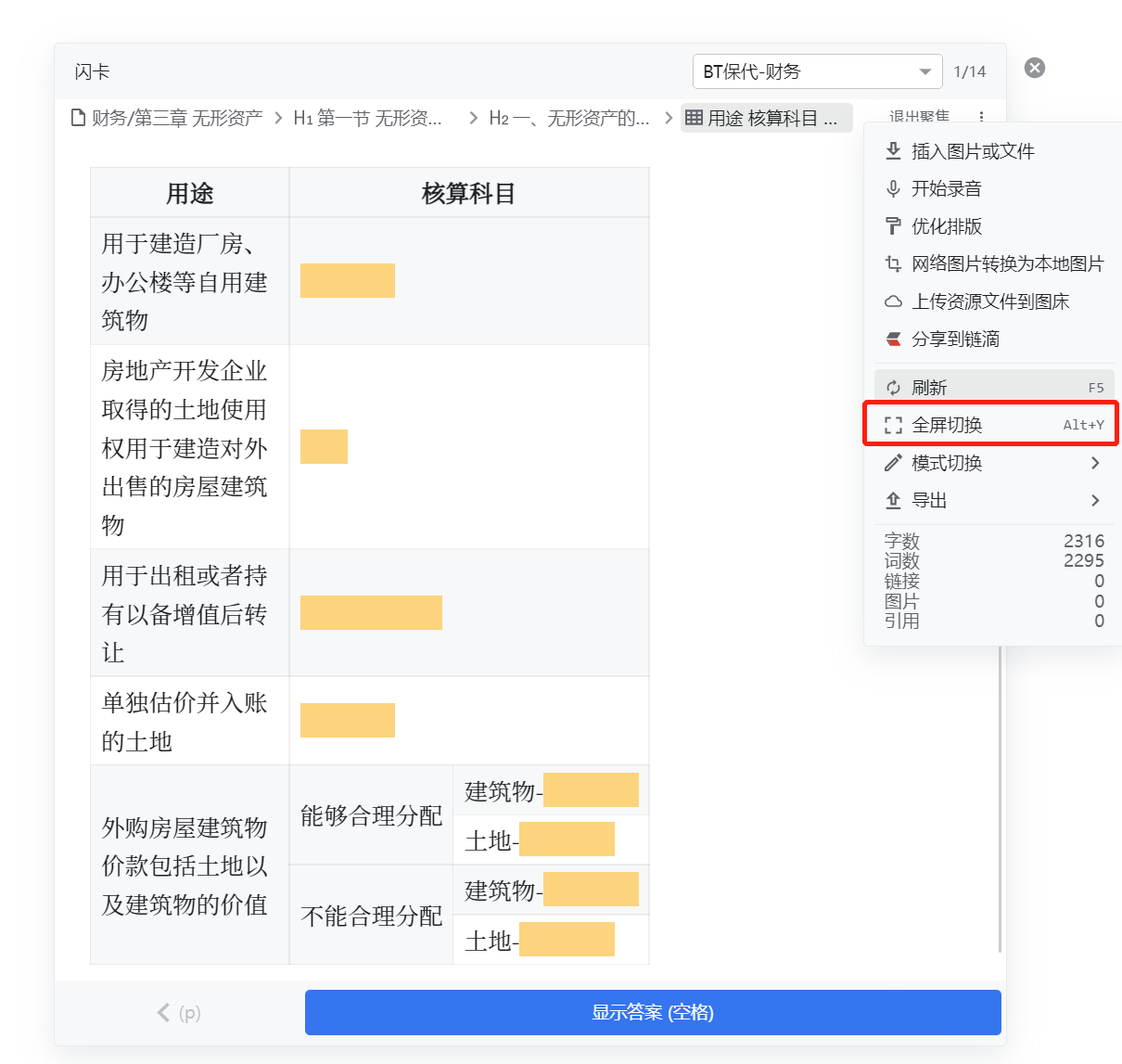Jump to H1 第一节 无形资... breadcrumb
Viewport: 1122px width, 1064px height.
click(x=368, y=118)
